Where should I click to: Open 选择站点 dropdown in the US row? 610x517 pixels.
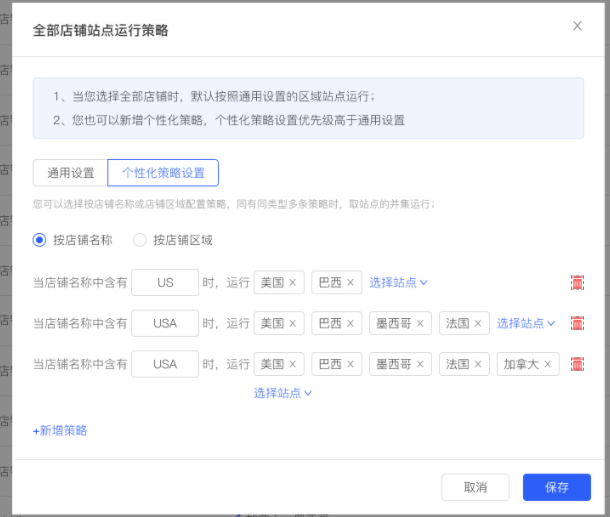pos(398,282)
